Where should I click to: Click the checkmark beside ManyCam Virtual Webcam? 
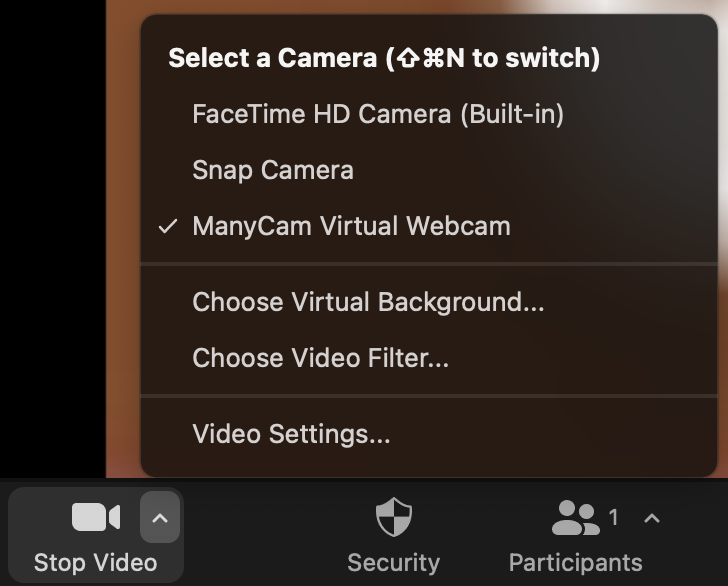point(168,226)
